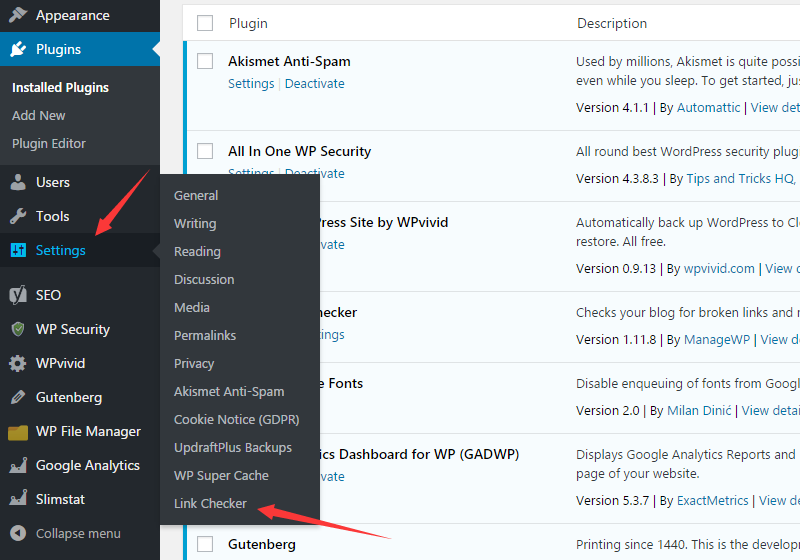800x560 pixels.
Task: Open UpdraftPlus Backups settings
Action: tap(233, 447)
